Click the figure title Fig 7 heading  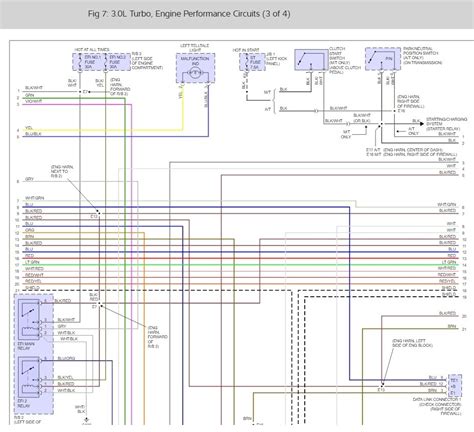189,14
